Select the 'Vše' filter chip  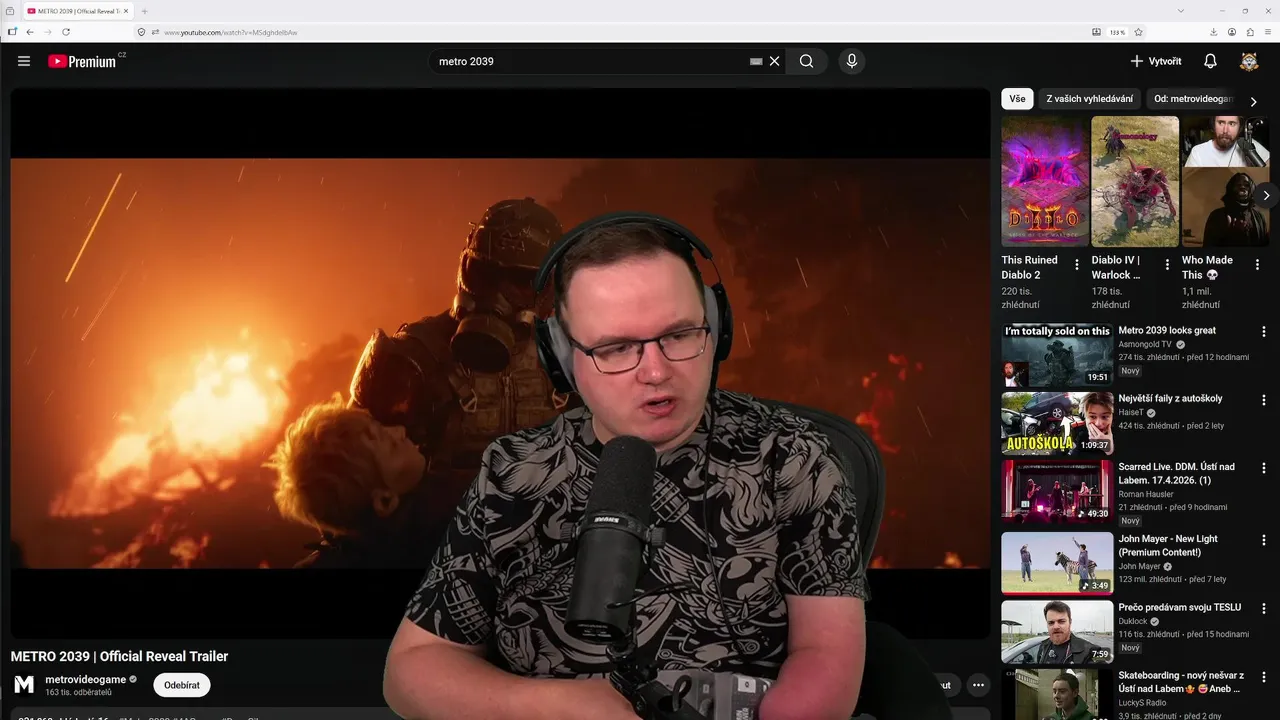1017,99
